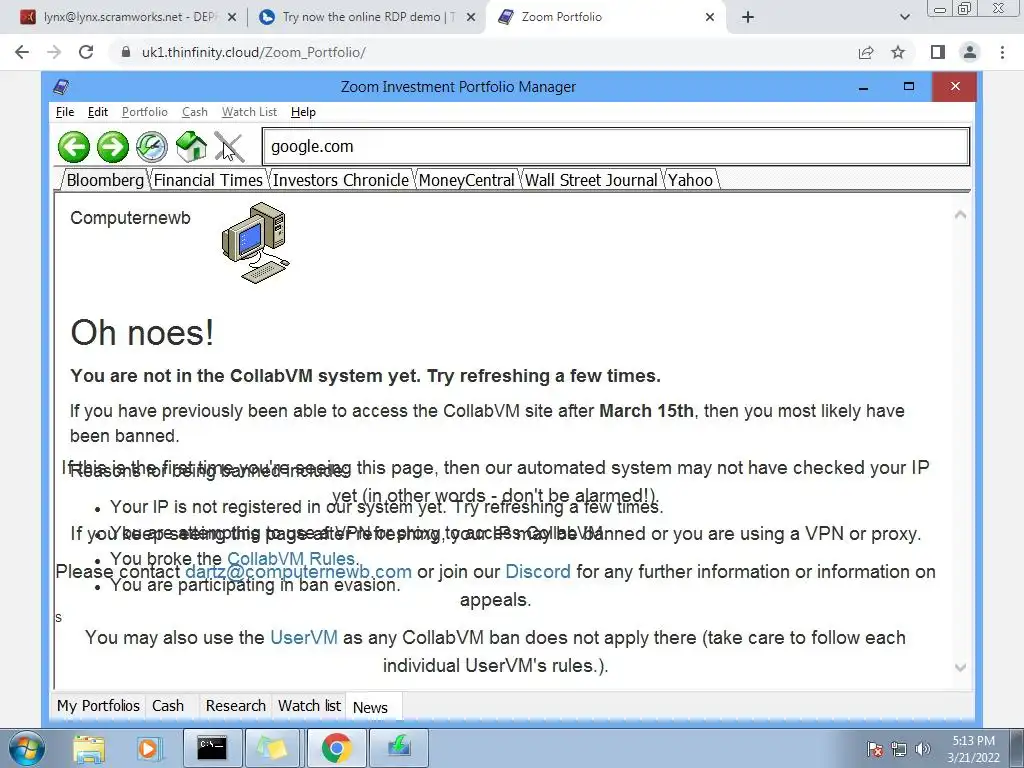
Task: Open the Windows Start orb
Action: pyautogui.click(x=27, y=748)
